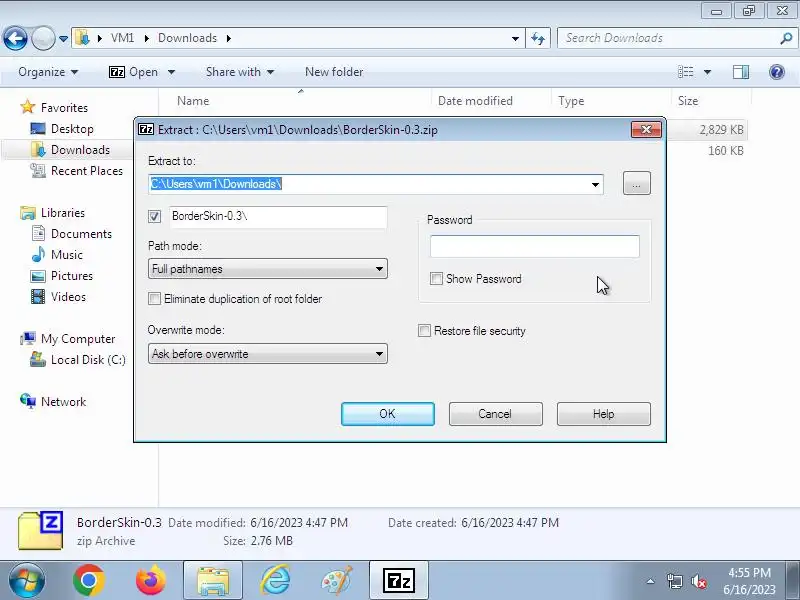
Task: Select Desktop in Favorites
Action: (72, 129)
